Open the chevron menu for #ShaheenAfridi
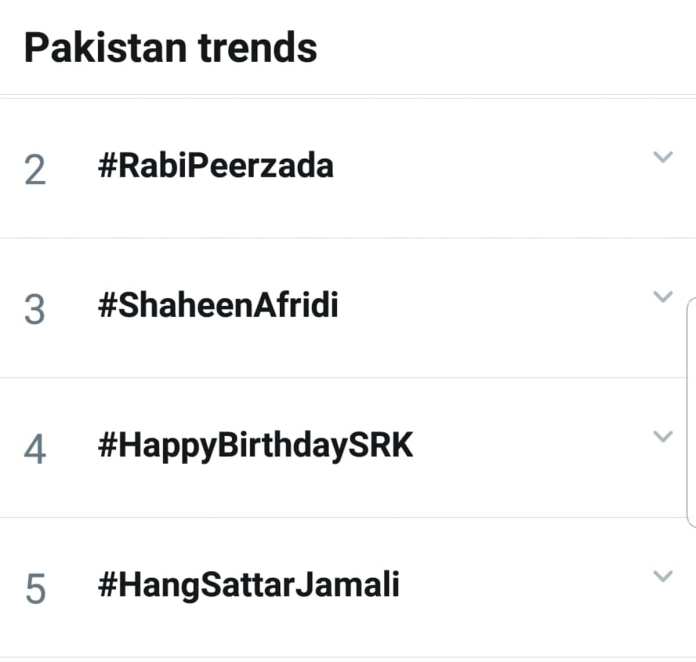This screenshot has height=662, width=696. (x=662, y=297)
